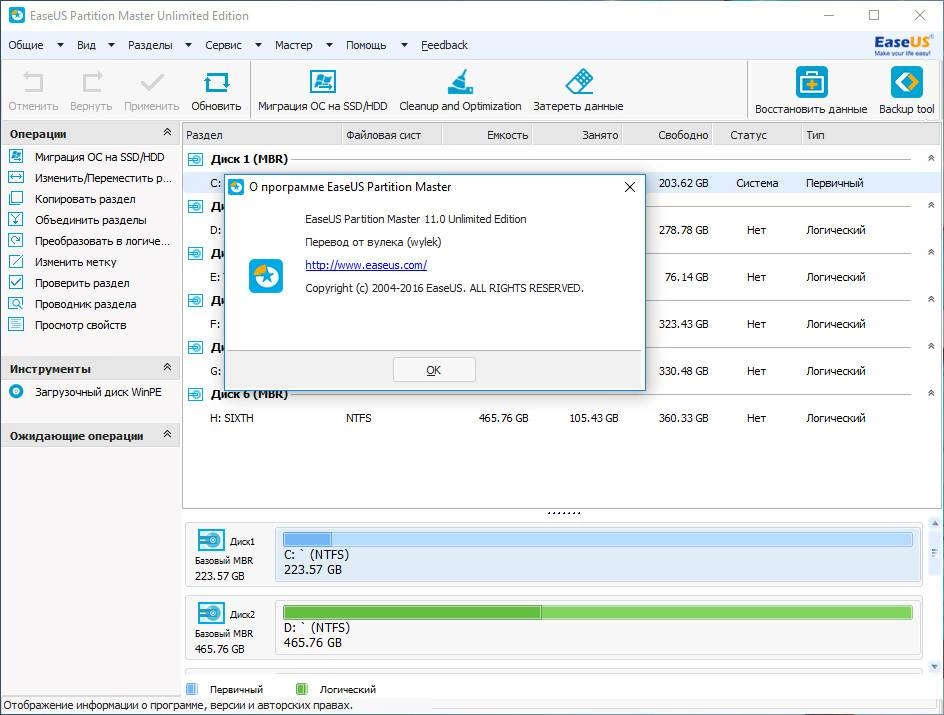The image size is (944, 715).
Task: Run Проверить раздел operation
Action: (82, 283)
